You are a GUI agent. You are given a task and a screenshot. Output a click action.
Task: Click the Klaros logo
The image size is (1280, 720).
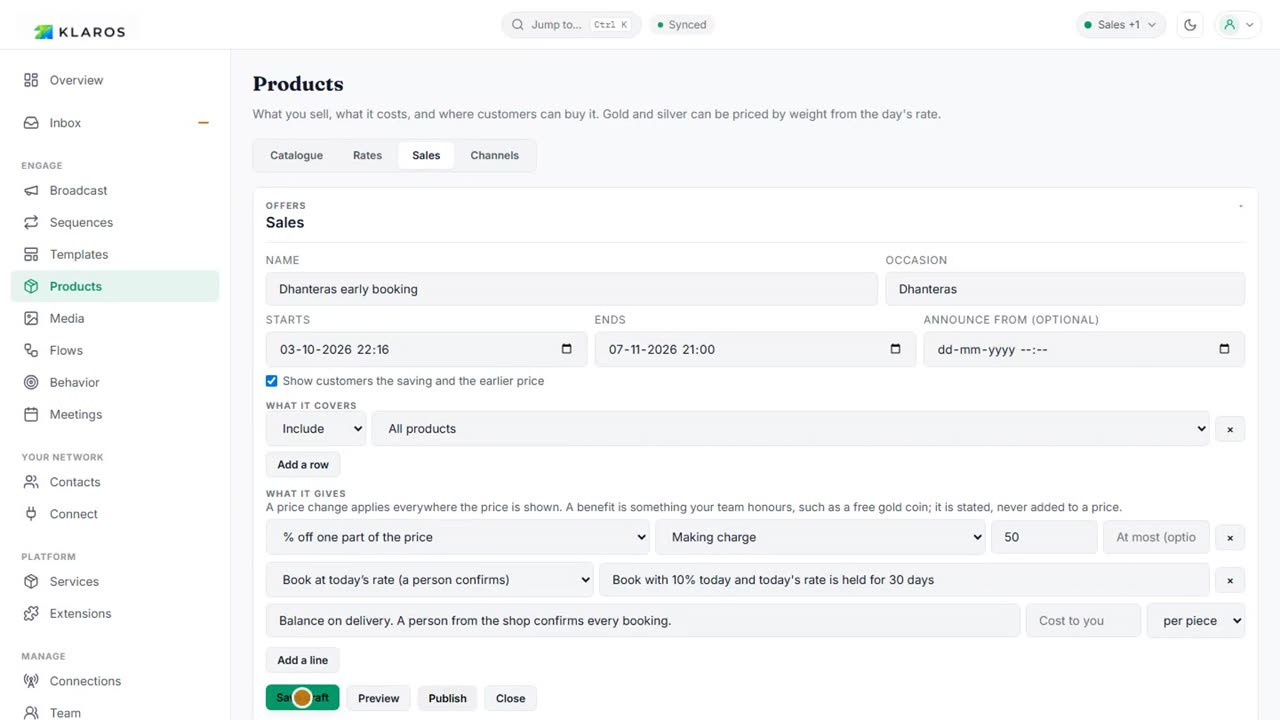click(80, 31)
